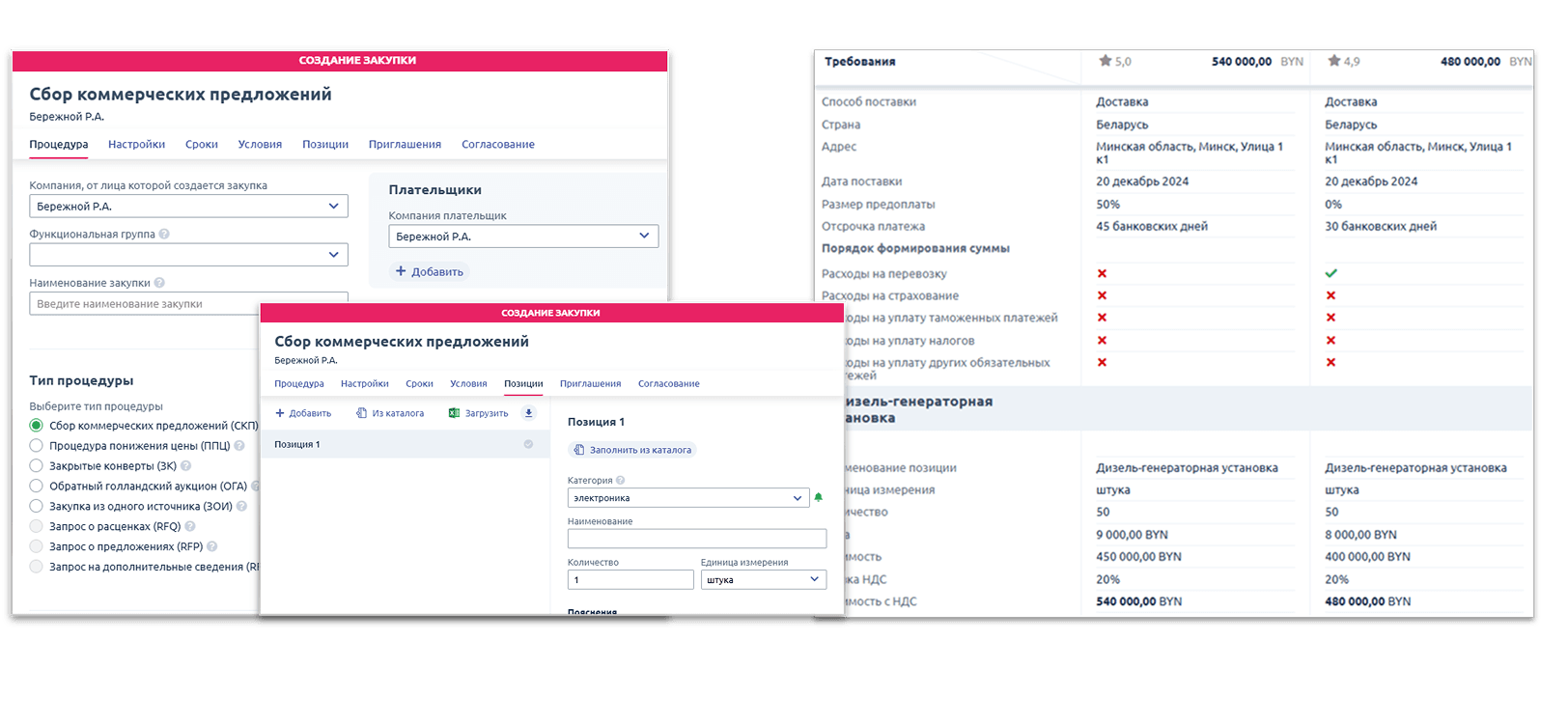The height and width of the screenshot is (724, 1568).
Task: Click 9 000,00 BYN price cell
Action: [1132, 535]
